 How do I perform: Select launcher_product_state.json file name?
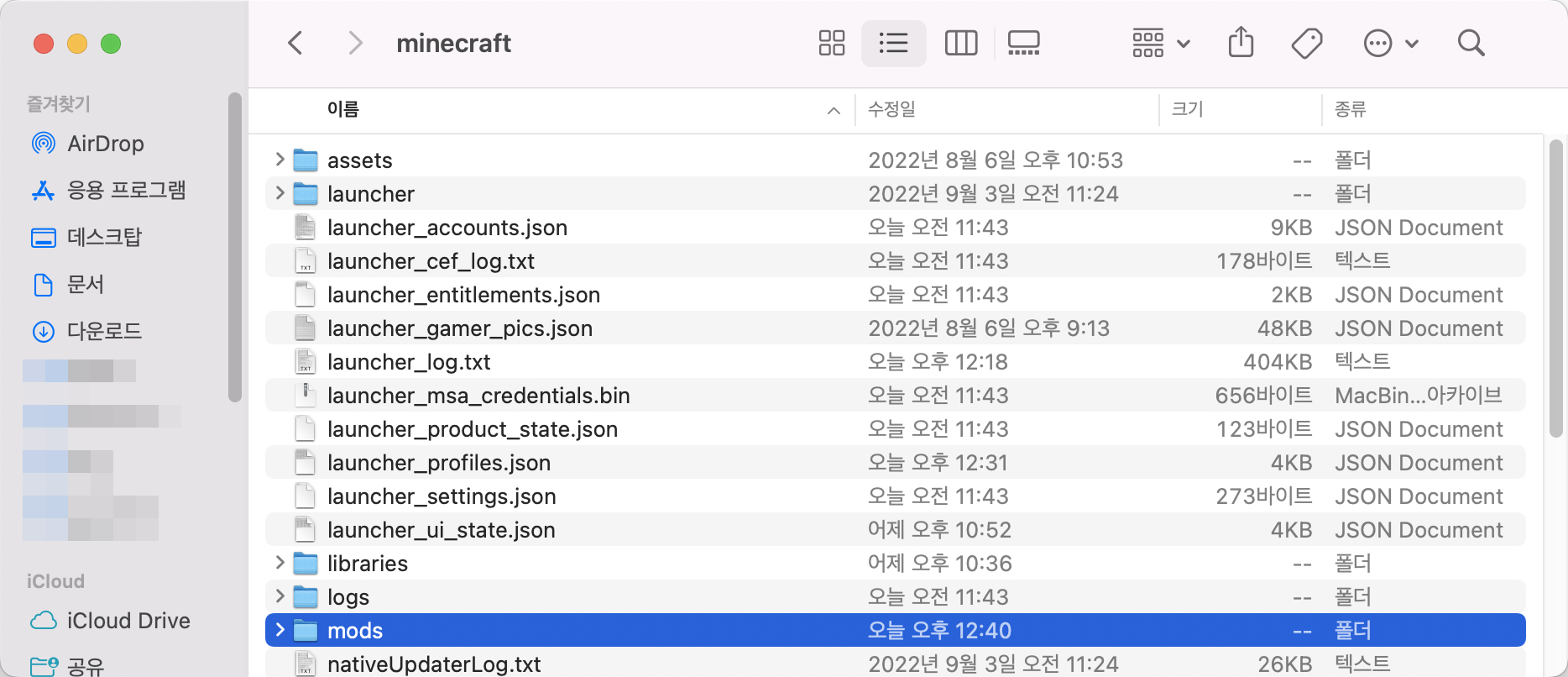pos(473,429)
